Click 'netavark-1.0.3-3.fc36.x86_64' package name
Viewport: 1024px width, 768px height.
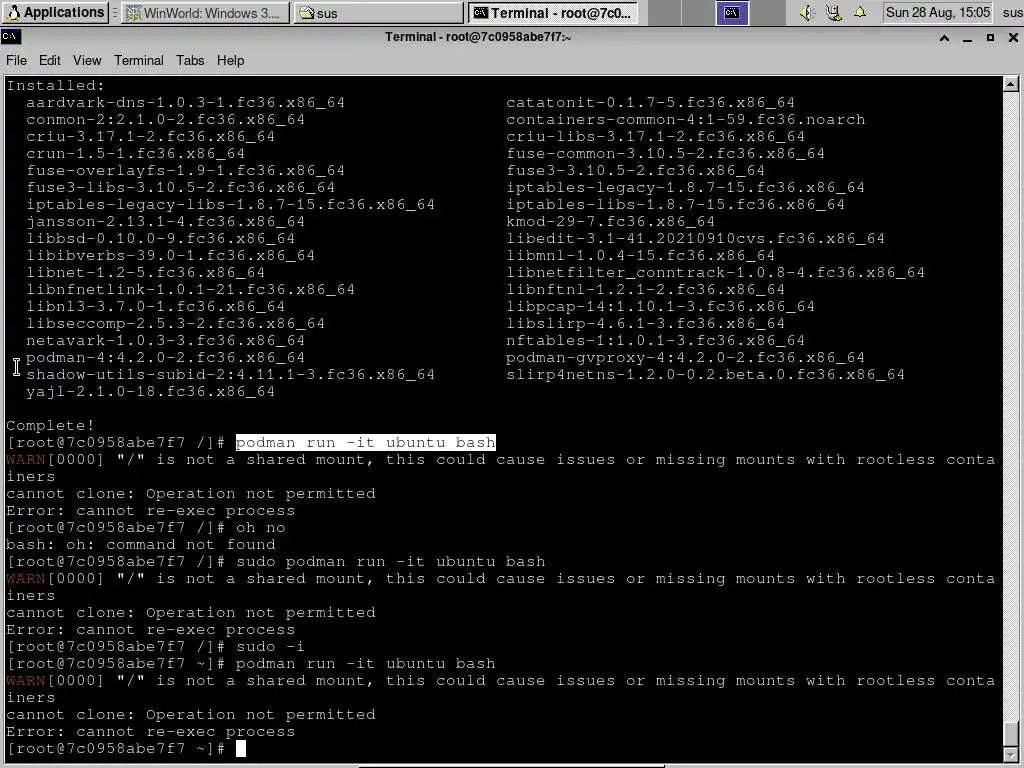click(x=165, y=341)
